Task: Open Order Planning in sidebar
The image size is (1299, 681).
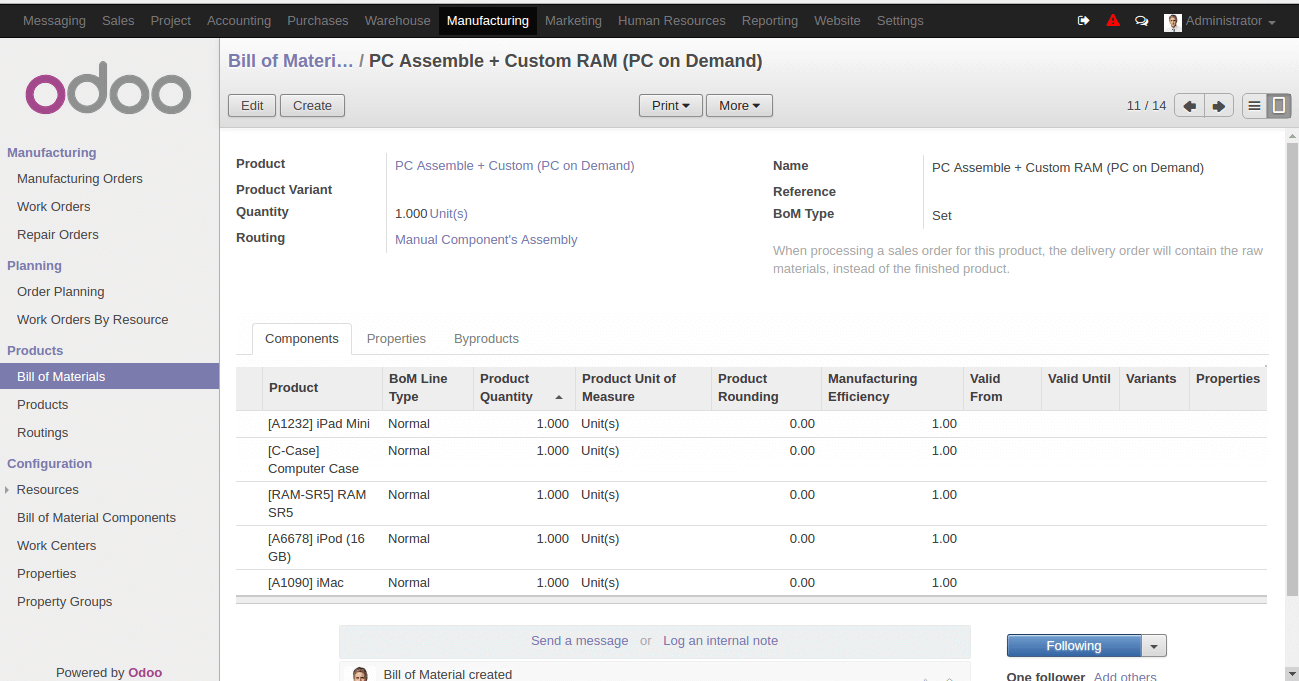Action: pos(61,292)
